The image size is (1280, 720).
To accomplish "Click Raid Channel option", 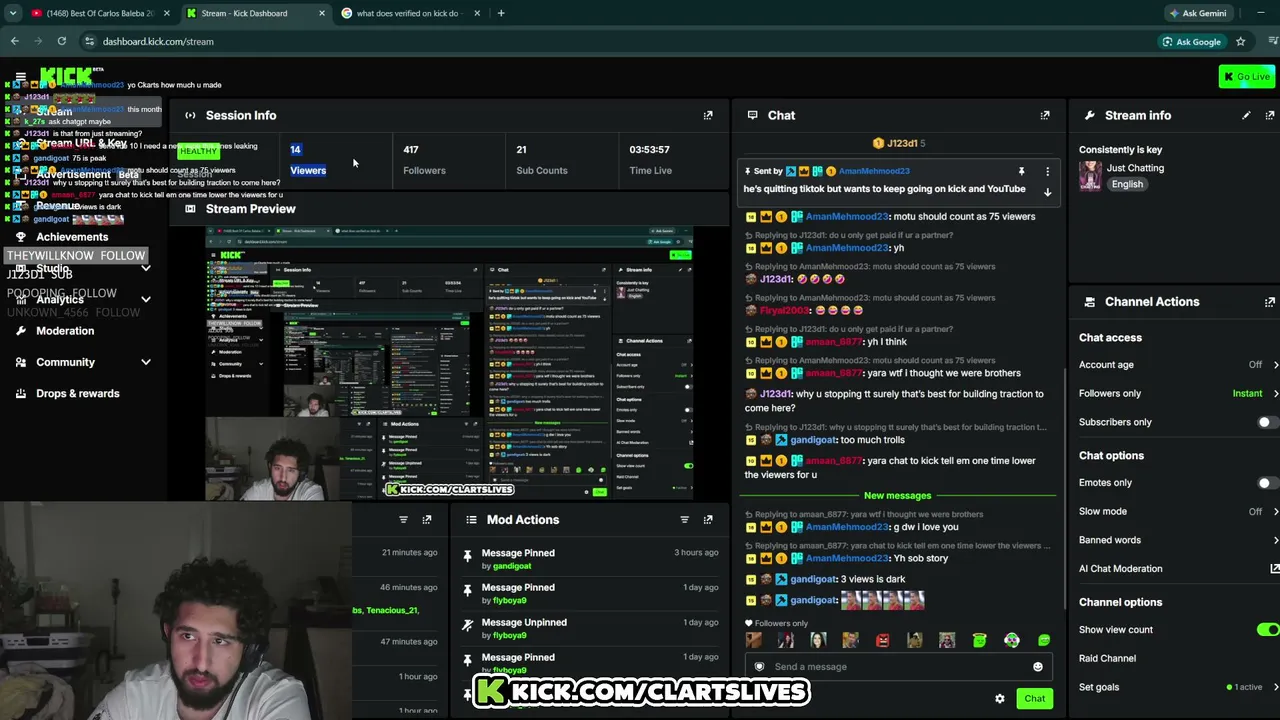I will pyautogui.click(x=1107, y=659).
